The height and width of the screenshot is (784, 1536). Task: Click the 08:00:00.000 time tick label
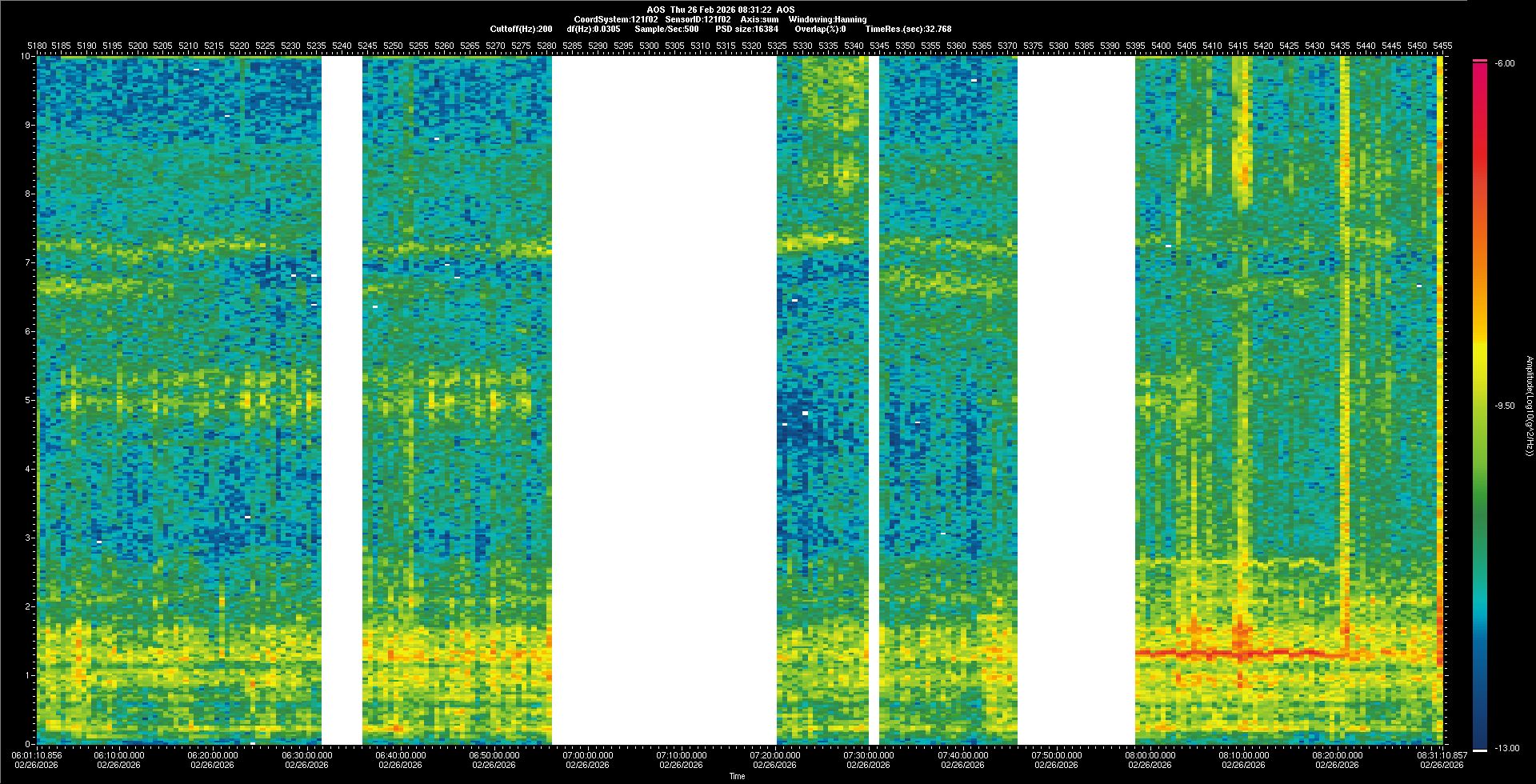(x=1150, y=754)
